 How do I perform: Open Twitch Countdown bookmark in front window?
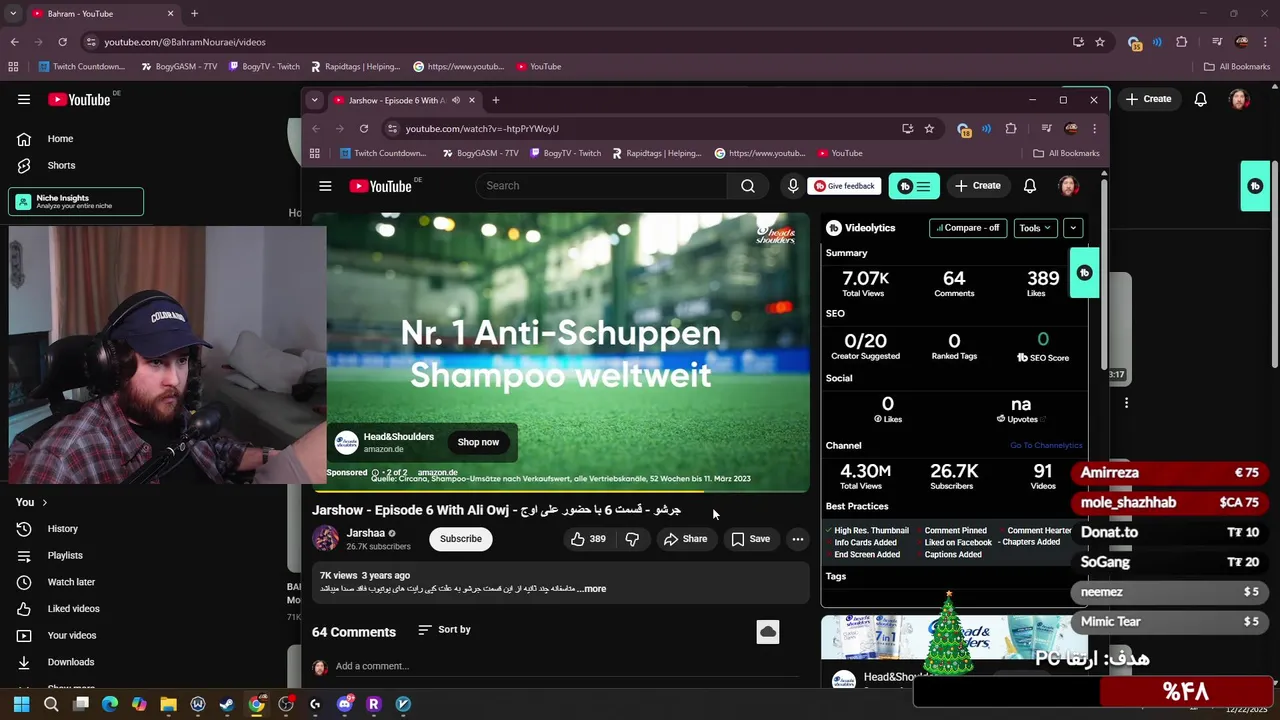(383, 153)
